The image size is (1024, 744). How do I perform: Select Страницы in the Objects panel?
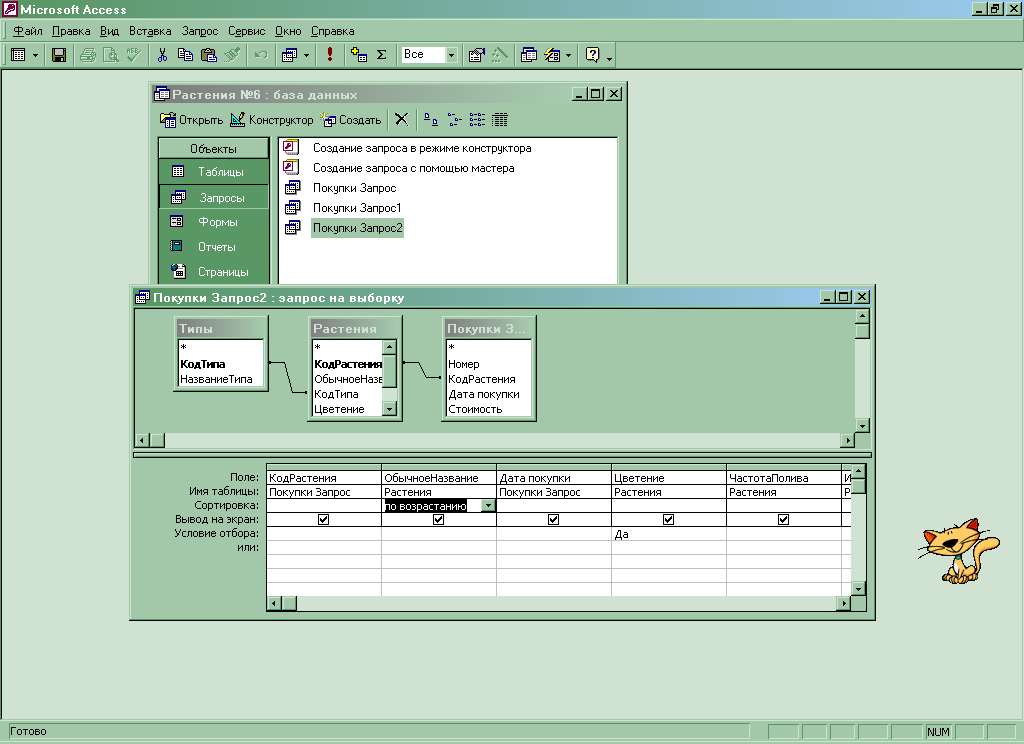pyautogui.click(x=213, y=272)
